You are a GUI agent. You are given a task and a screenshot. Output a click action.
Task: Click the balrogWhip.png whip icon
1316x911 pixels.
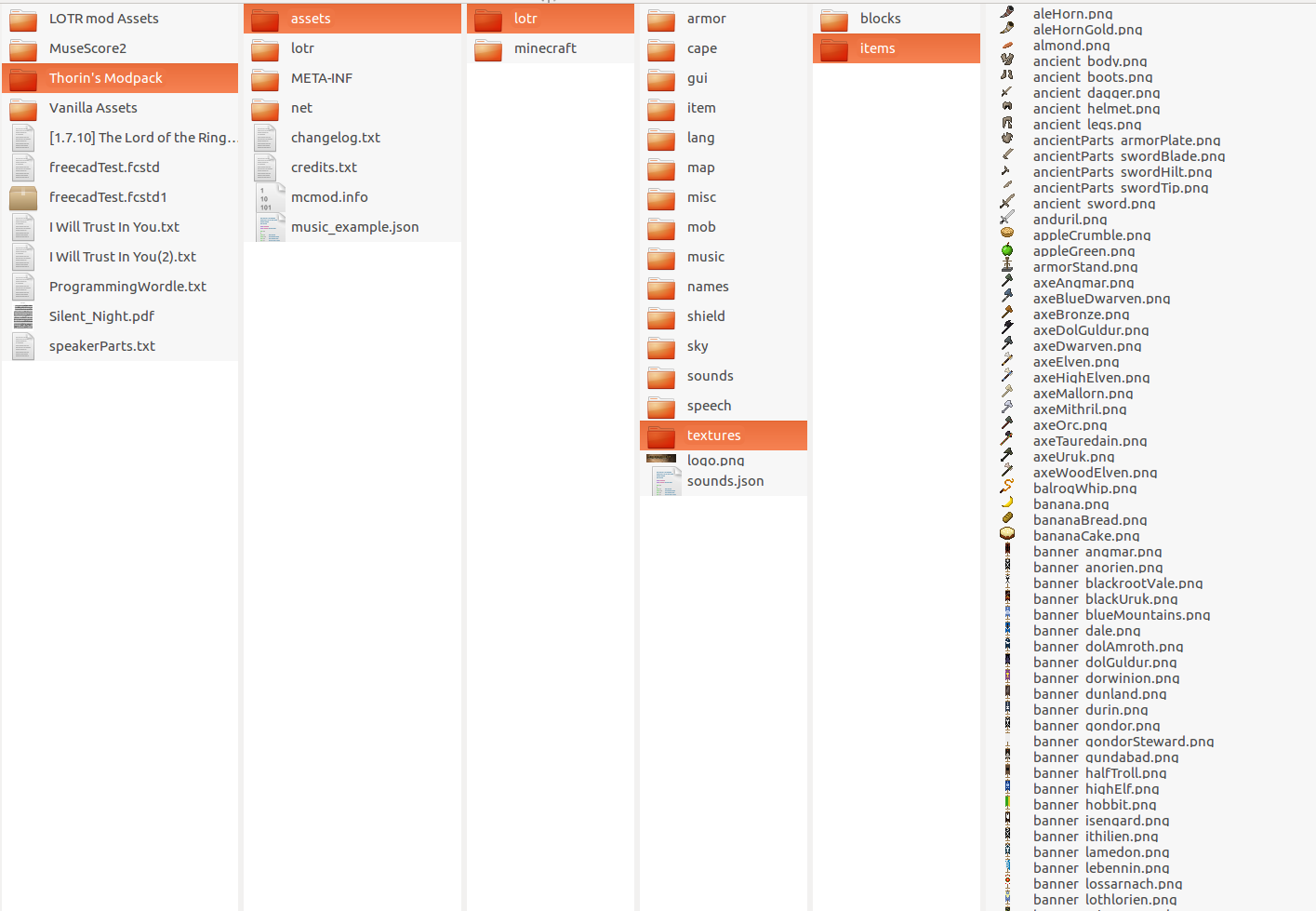(x=1007, y=487)
